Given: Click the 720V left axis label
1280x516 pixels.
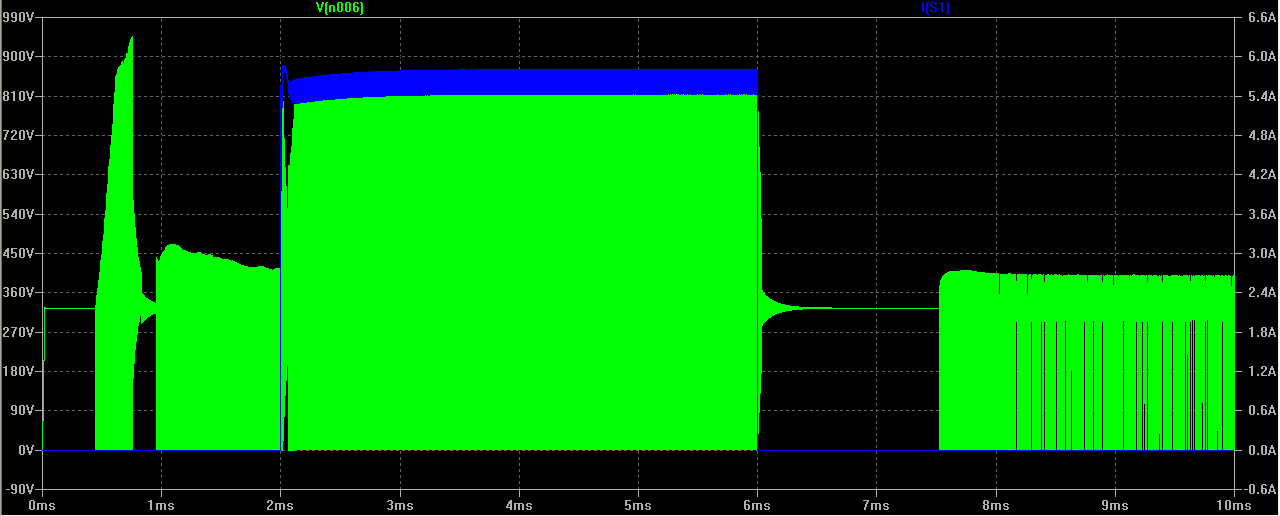Looking at the screenshot, I should (x=19, y=135).
